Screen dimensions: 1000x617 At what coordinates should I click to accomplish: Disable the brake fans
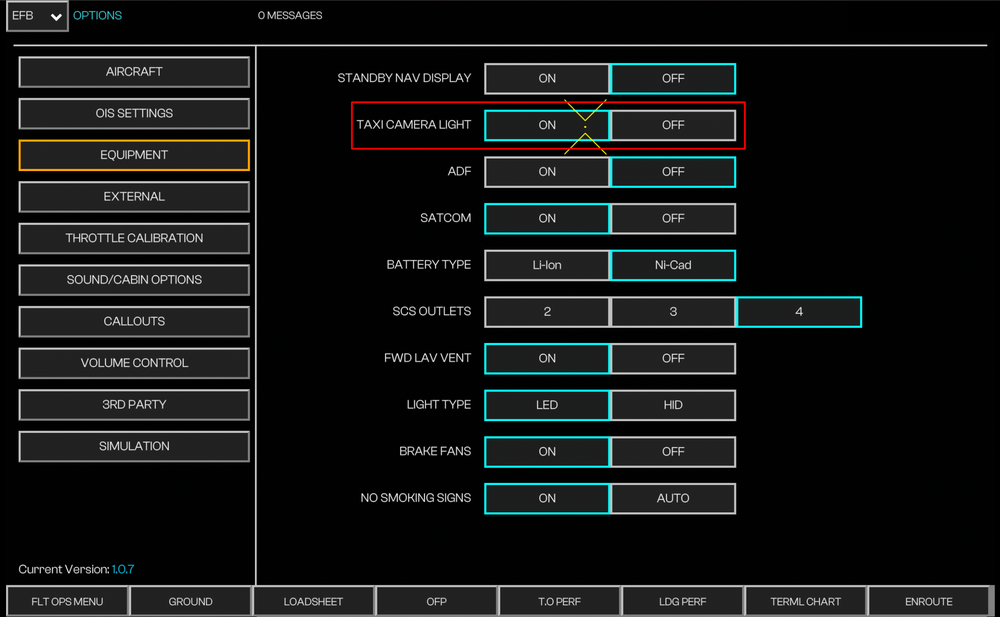coord(673,452)
